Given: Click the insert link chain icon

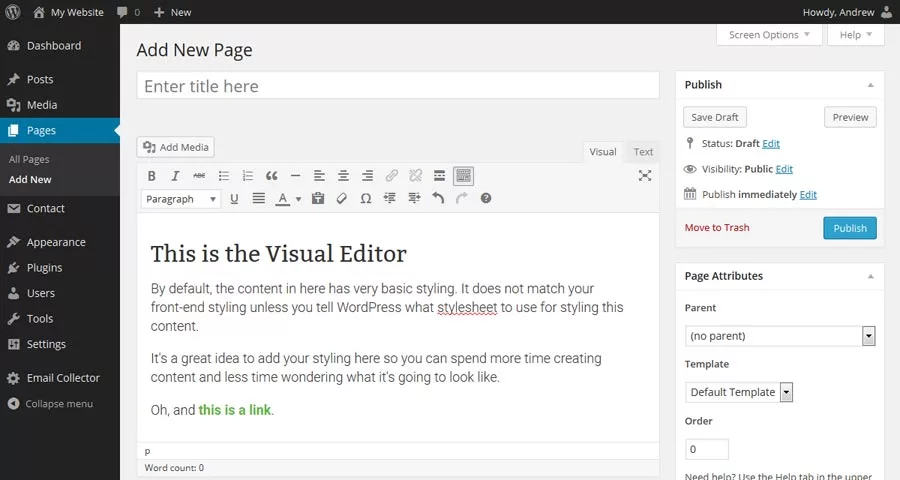Looking at the screenshot, I should (x=391, y=176).
